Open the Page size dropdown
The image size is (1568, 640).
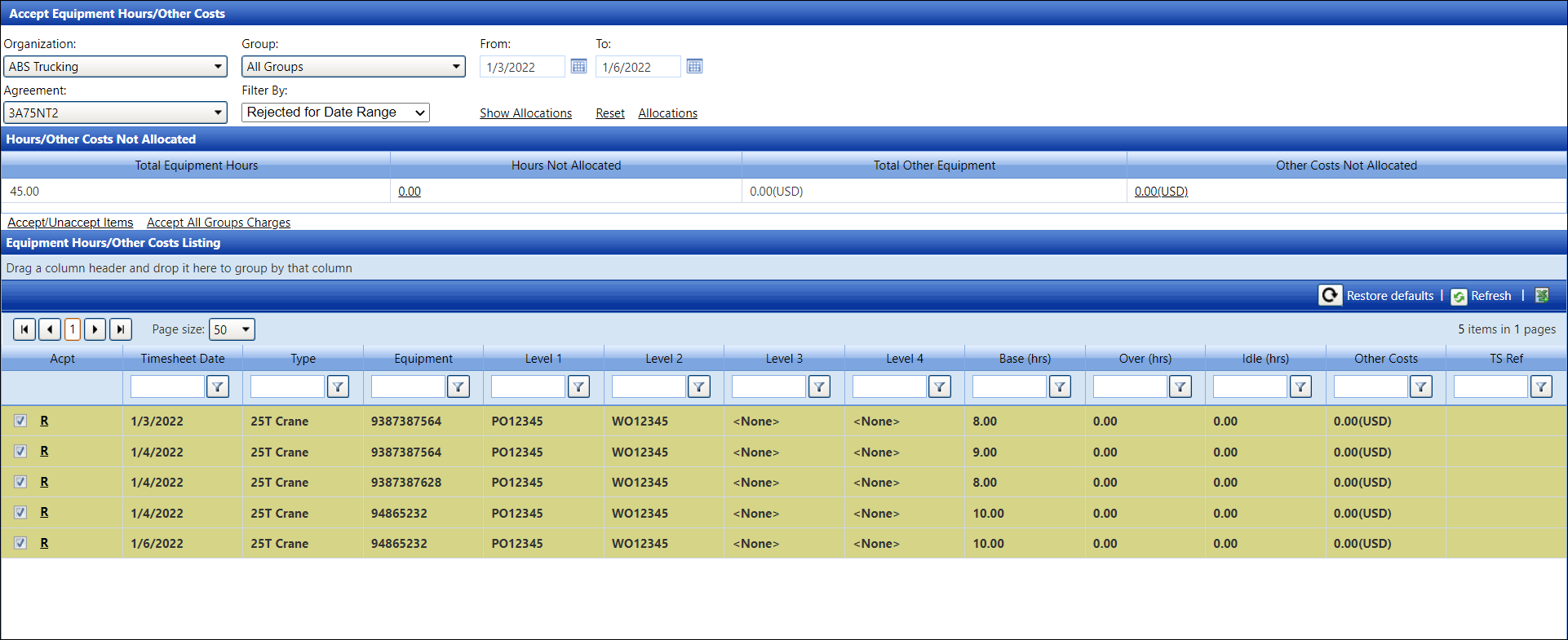click(232, 329)
